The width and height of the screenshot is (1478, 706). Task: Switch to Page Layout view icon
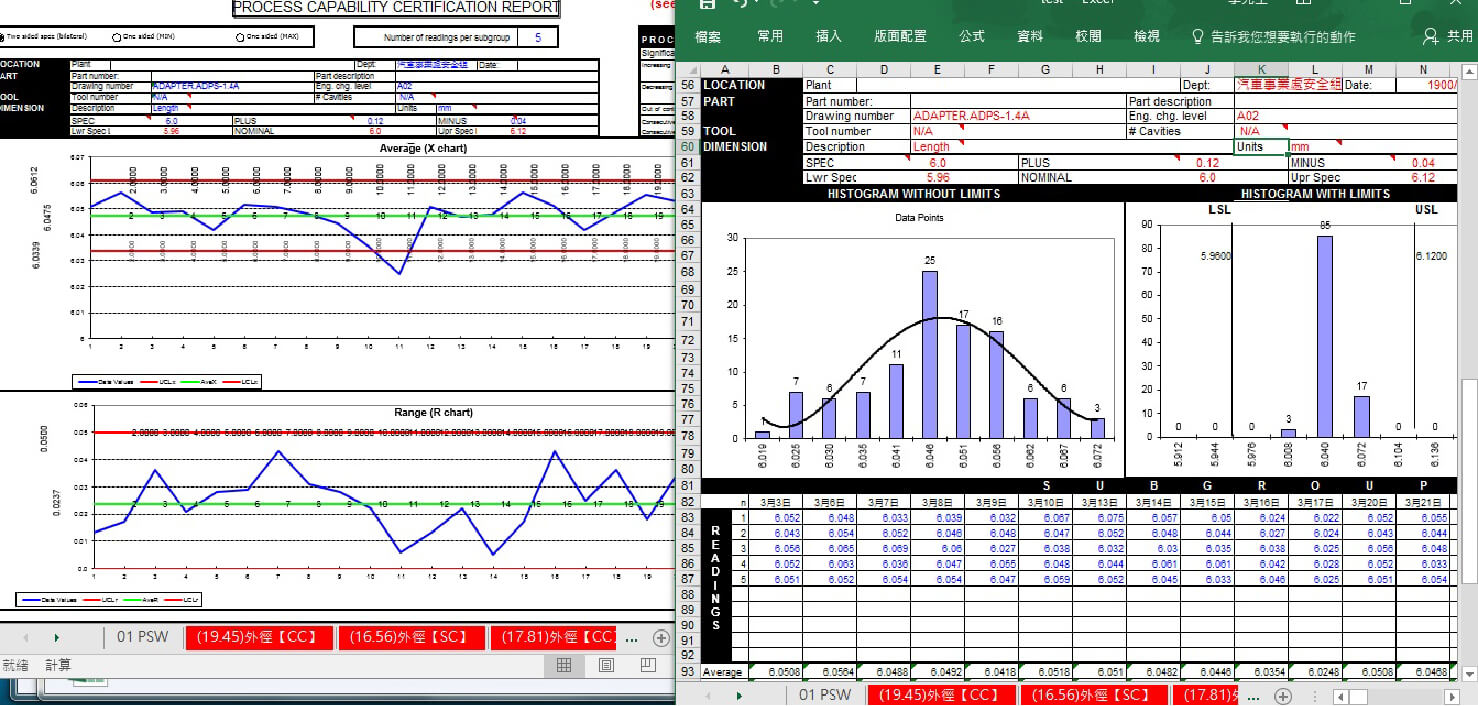tap(606, 665)
